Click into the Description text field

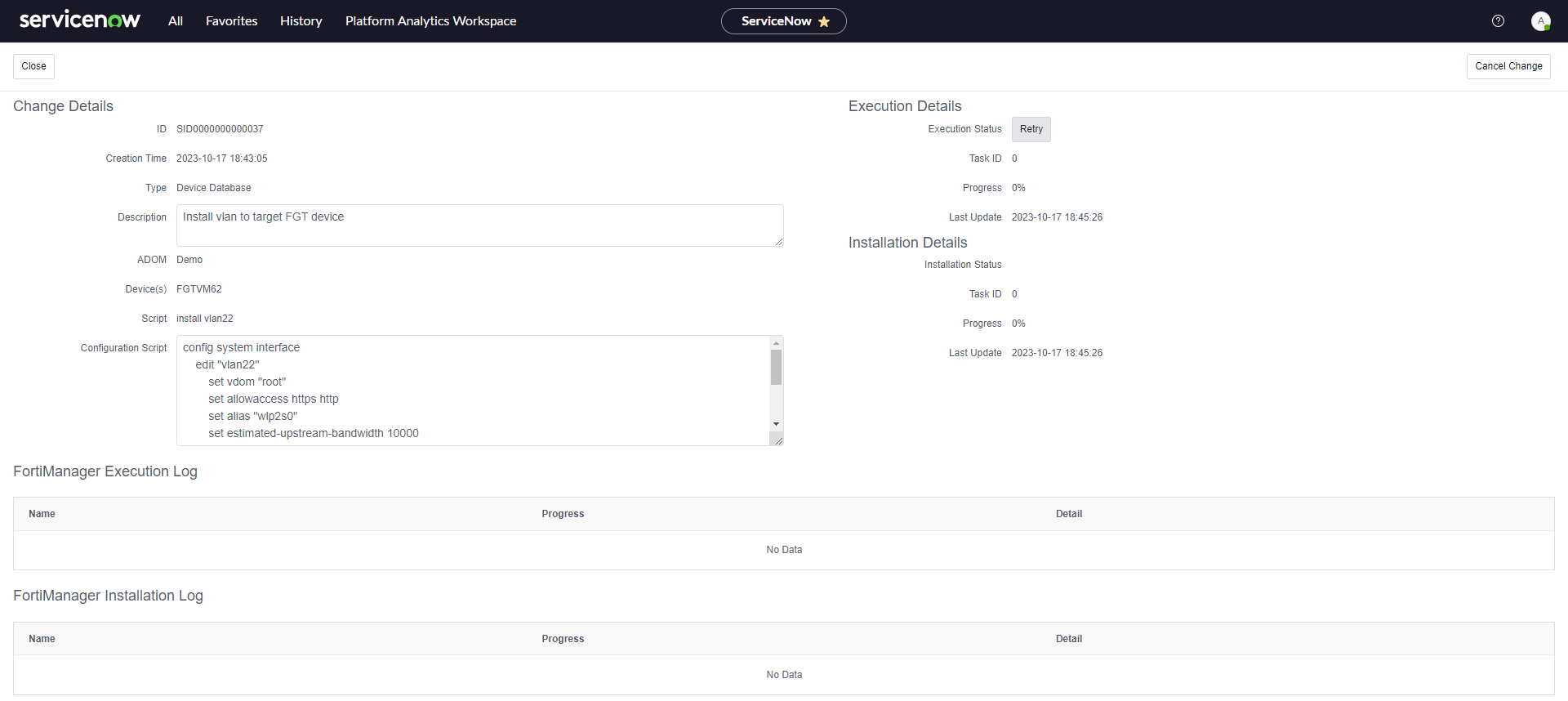click(x=480, y=225)
